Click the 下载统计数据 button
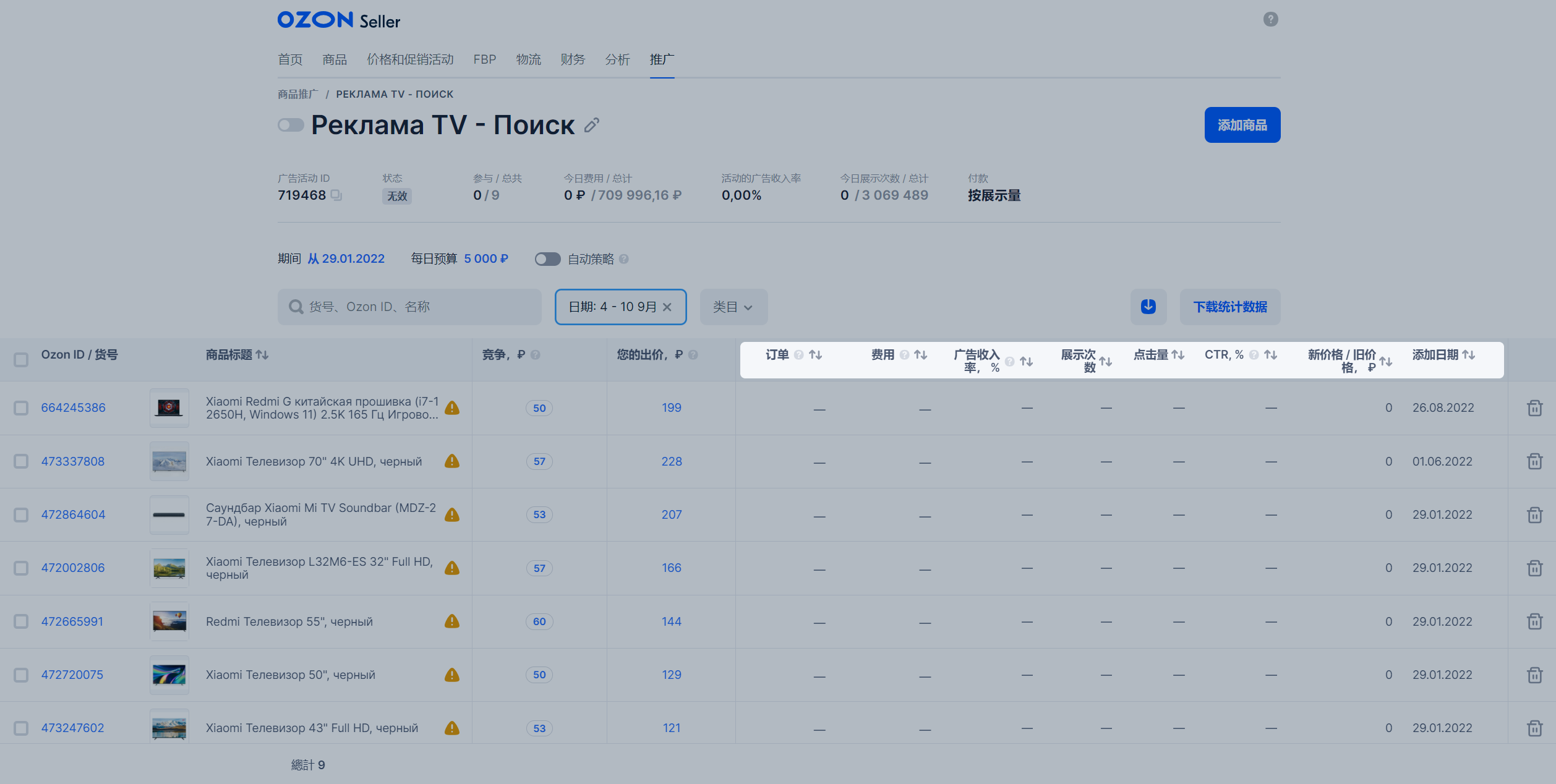 tap(1230, 307)
